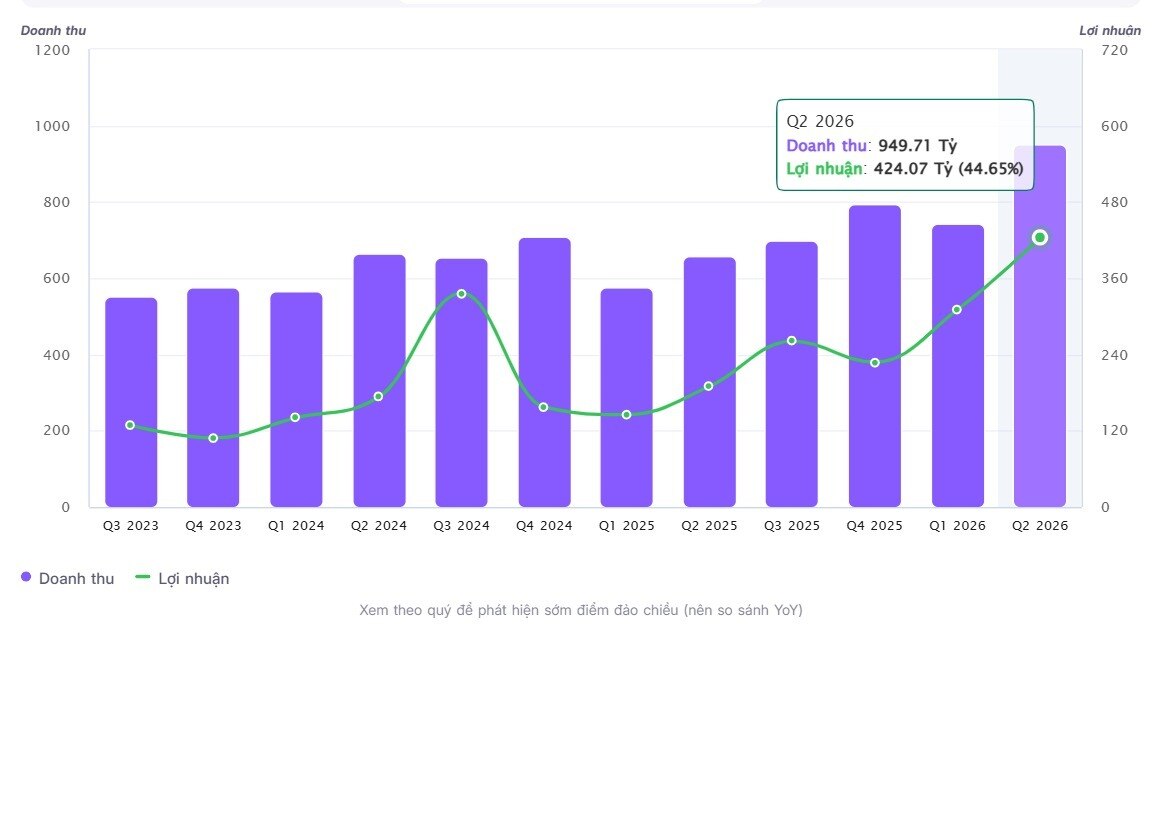This screenshot has height=835, width=1162.
Task: Select the Q1 2024 revenue bar
Action: [x=296, y=400]
